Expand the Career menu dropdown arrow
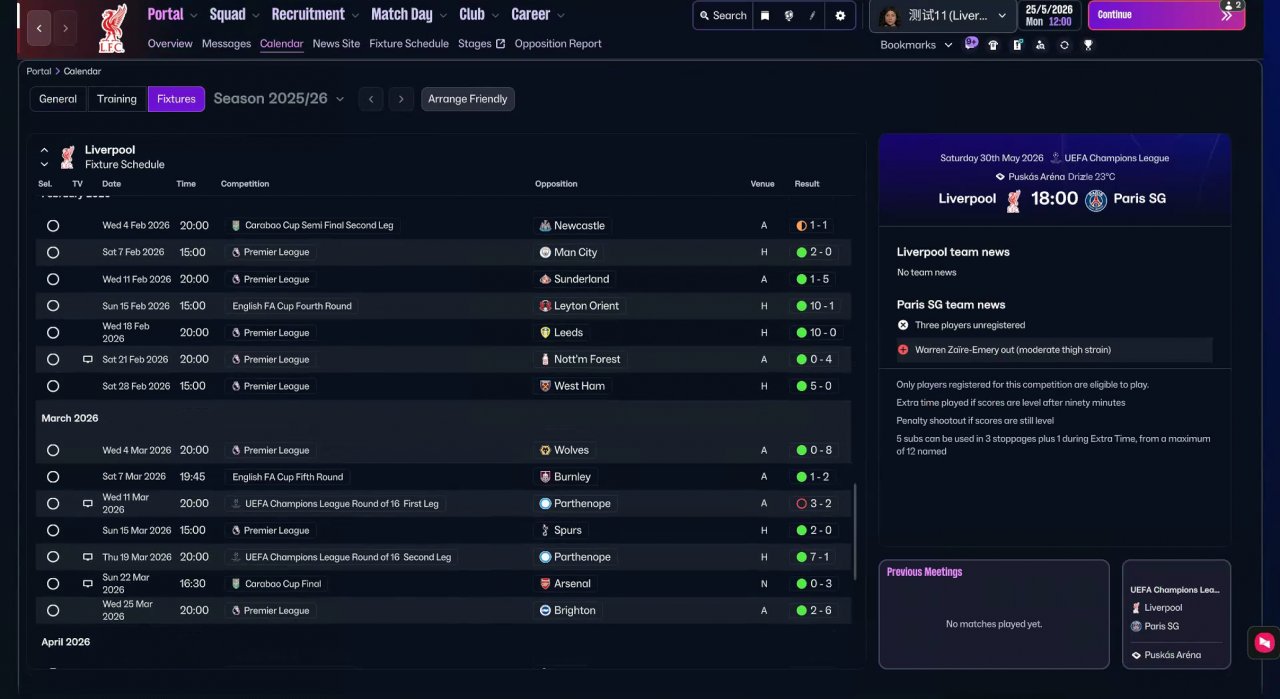The image size is (1280, 699). [x=560, y=15]
